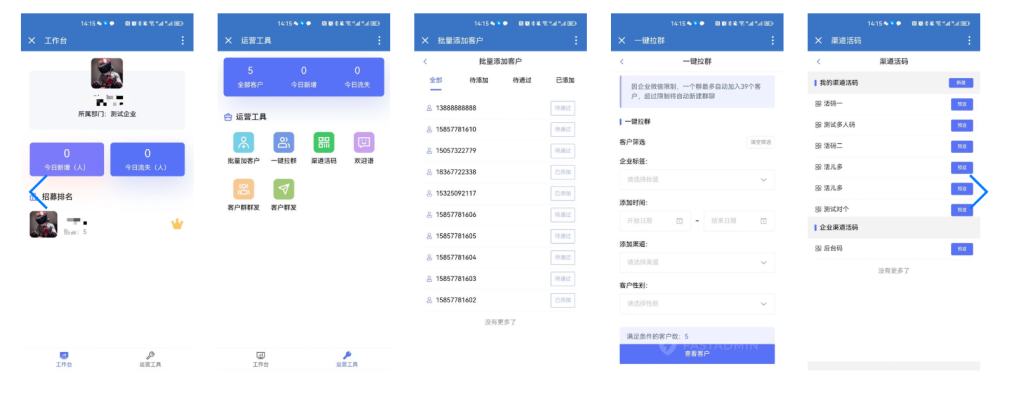Open the 批量加客户 tool icon
The height and width of the screenshot is (404, 1024).
coord(243,143)
